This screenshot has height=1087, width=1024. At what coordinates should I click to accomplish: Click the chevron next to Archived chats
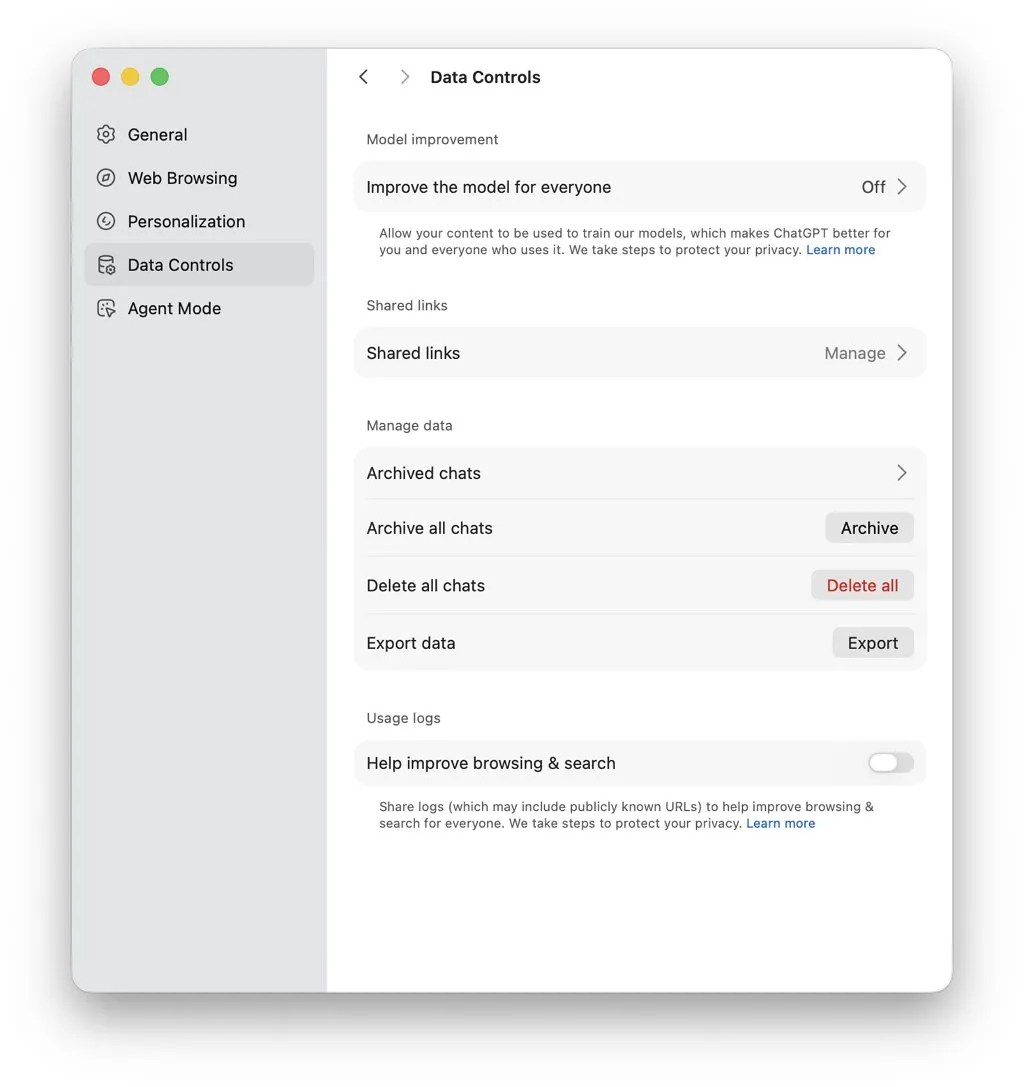click(901, 472)
